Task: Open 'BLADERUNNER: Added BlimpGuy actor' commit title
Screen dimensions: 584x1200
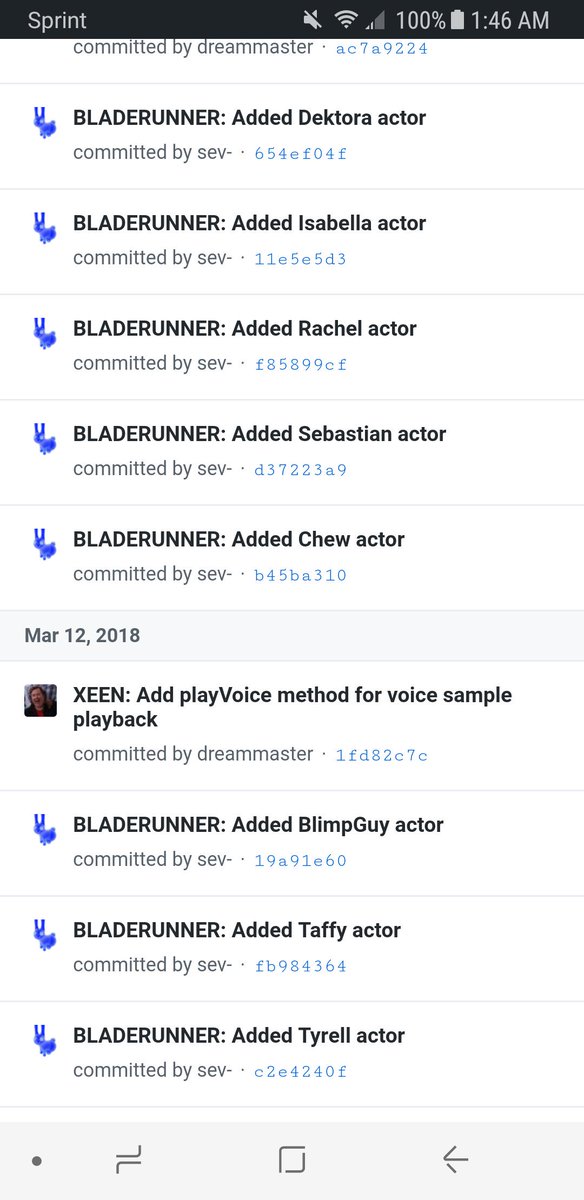Action: [x=258, y=825]
